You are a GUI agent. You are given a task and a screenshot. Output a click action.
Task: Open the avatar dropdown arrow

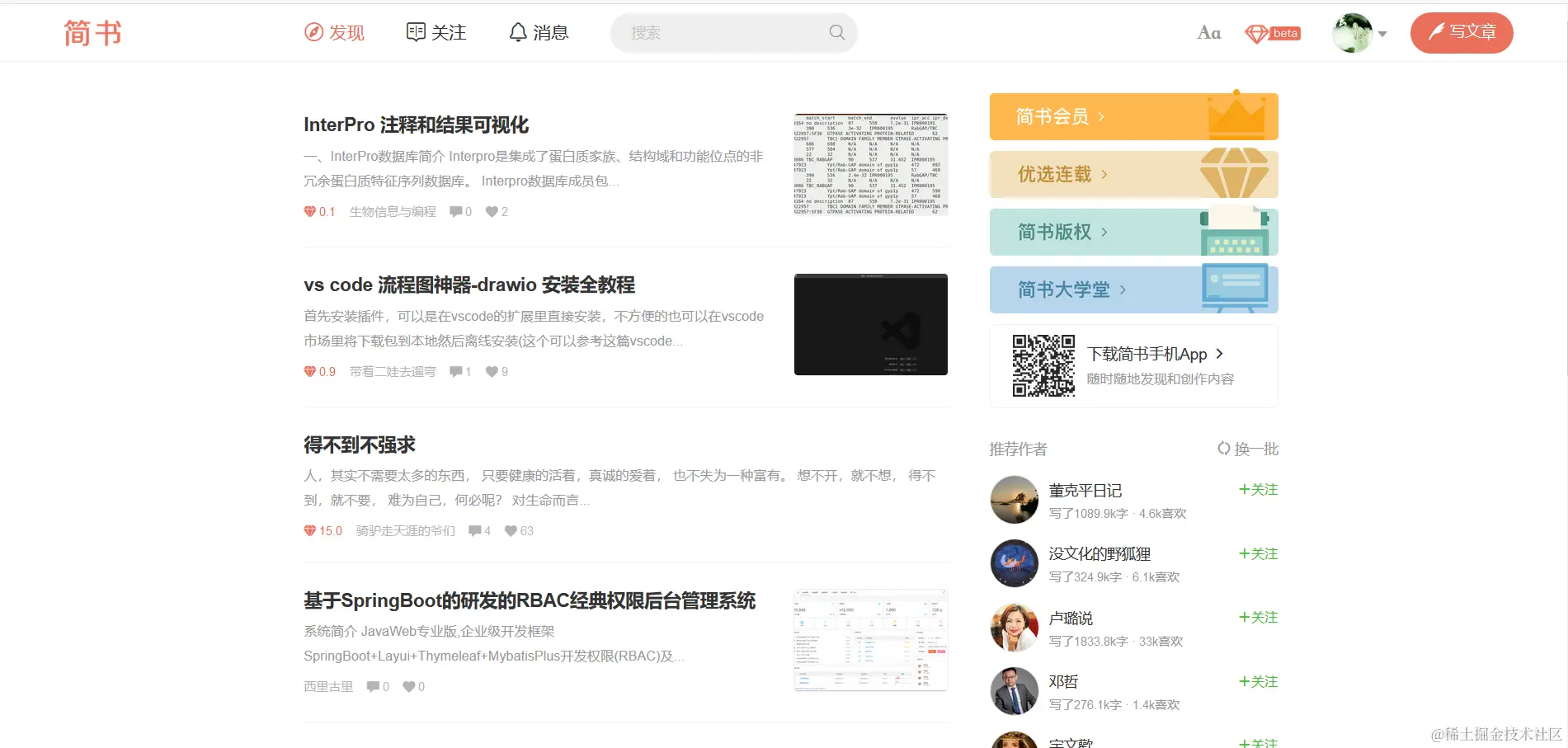pos(1384,33)
